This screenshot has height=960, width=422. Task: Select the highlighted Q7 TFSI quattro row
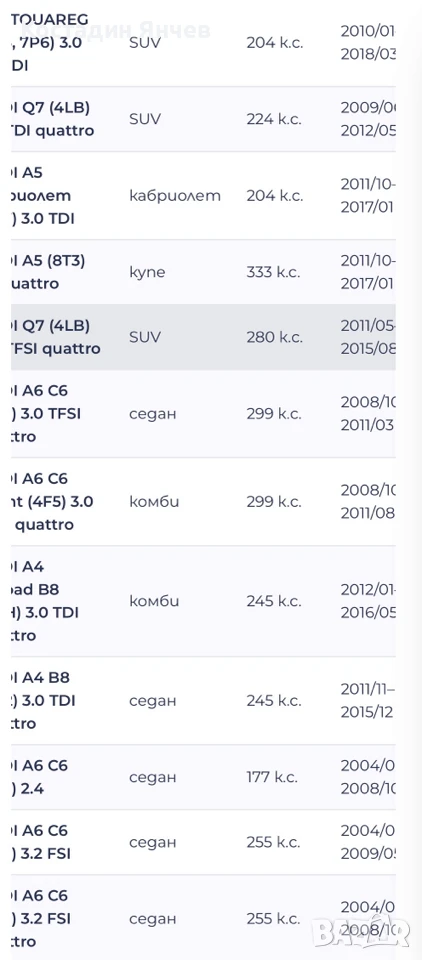[x=203, y=337]
